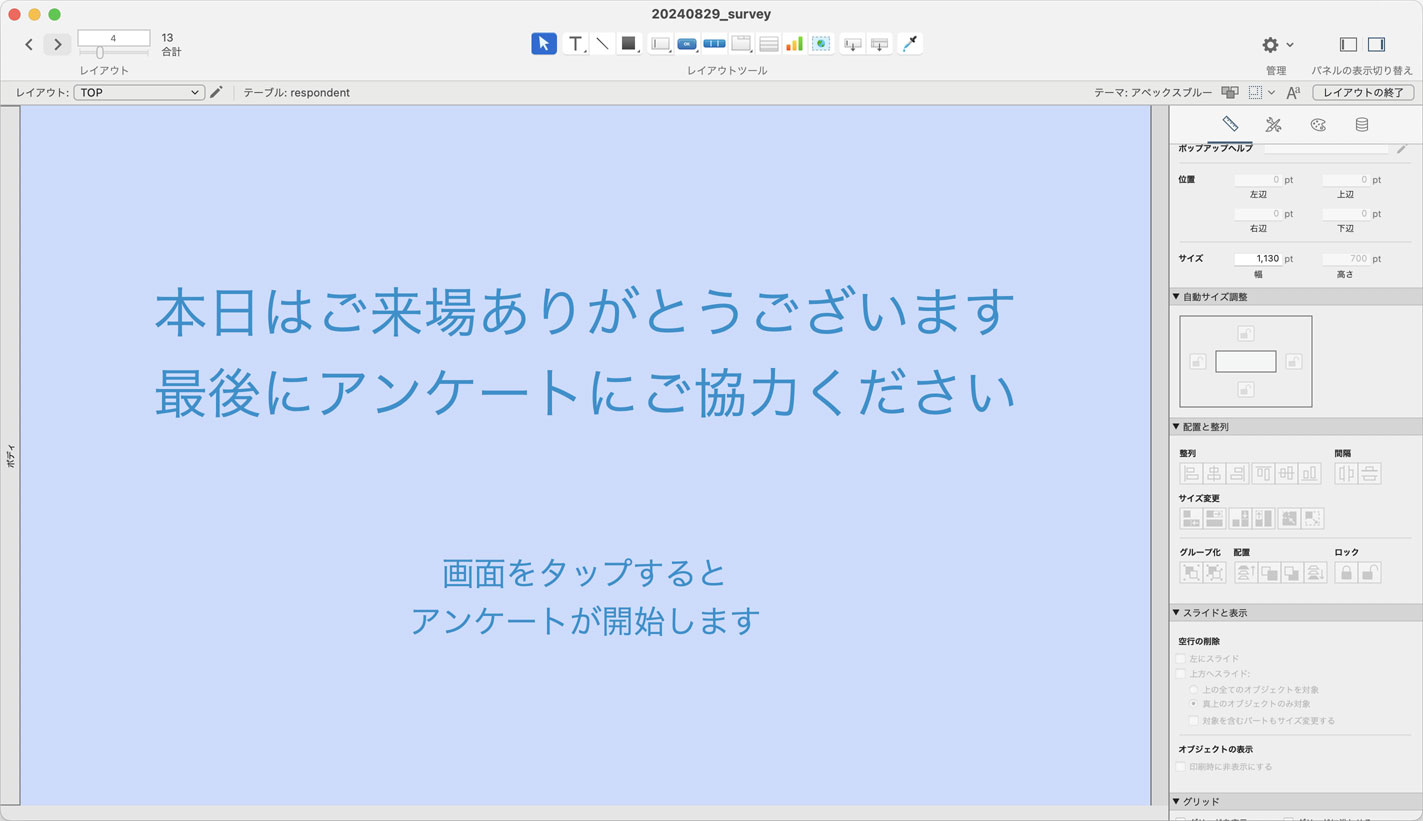Toggle the top anchor lock in autosizing
The image size is (1423, 821).
coord(1245,333)
